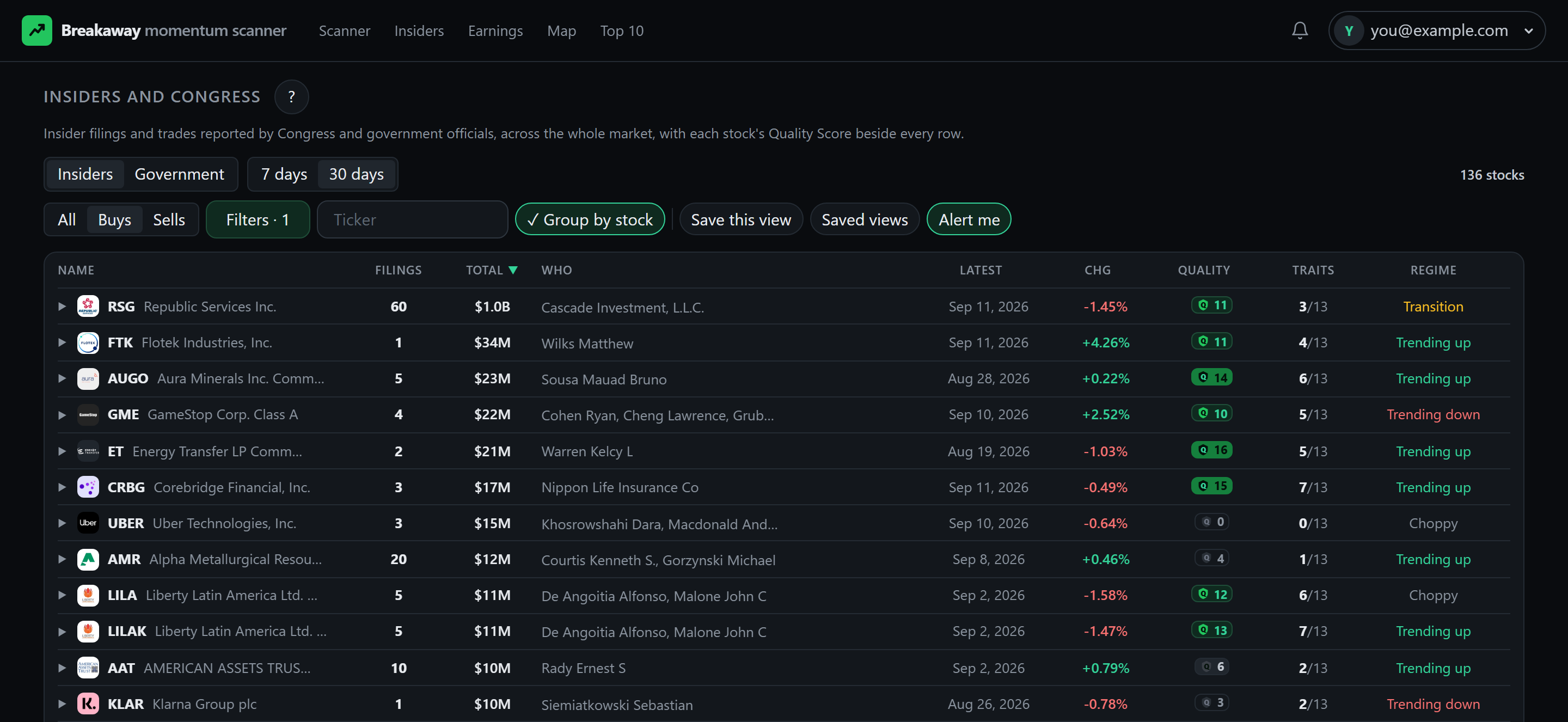Viewport: 1568px width, 722px height.
Task: Click AUGO quality score badge 14
Action: tap(1211, 377)
